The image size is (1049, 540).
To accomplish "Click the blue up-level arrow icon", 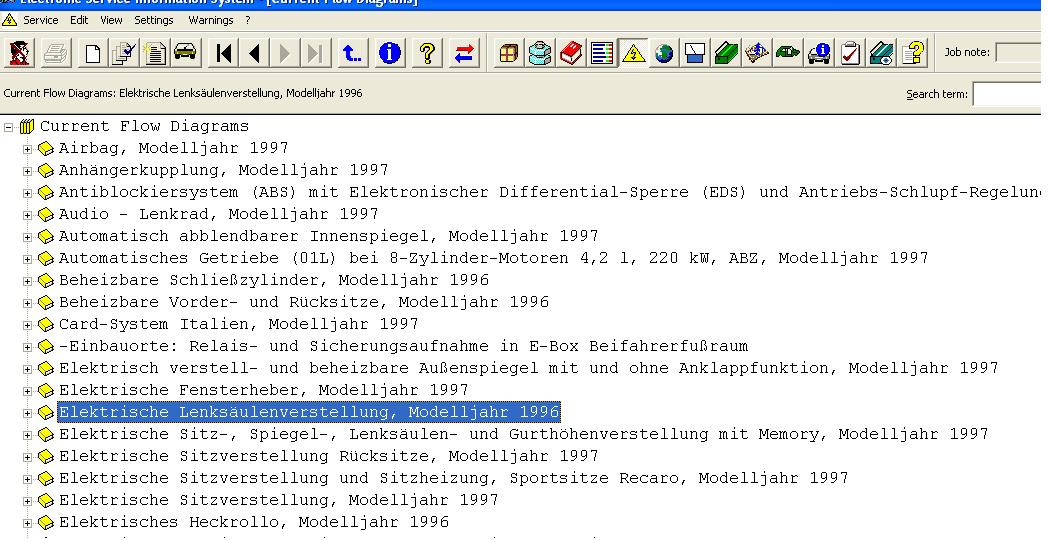I will click(352, 53).
